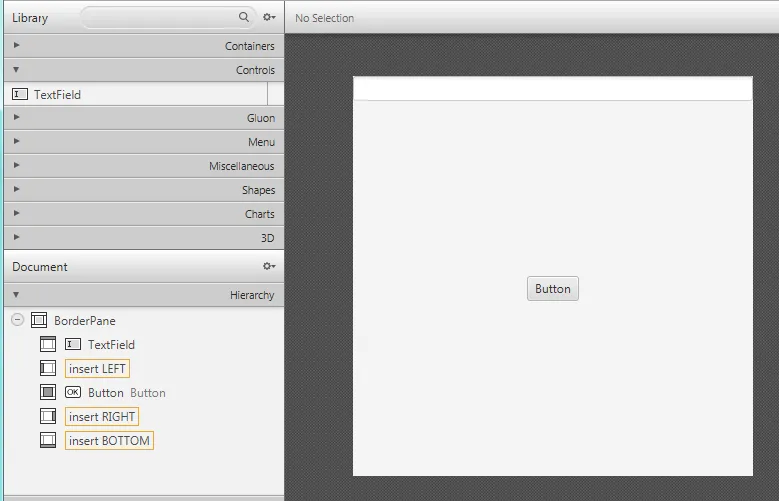The image size is (779, 501).
Task: Click the No Selection label
Action: (x=324, y=18)
